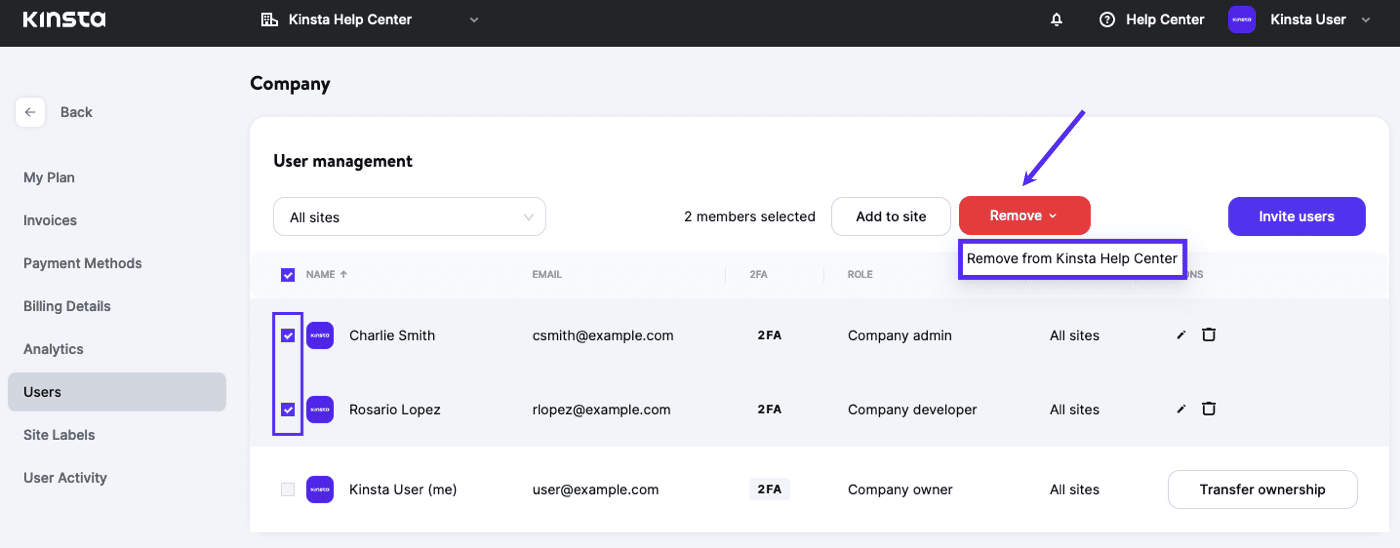The width and height of the screenshot is (1400, 548).
Task: Click the Back arrow icon
Action: (30, 112)
